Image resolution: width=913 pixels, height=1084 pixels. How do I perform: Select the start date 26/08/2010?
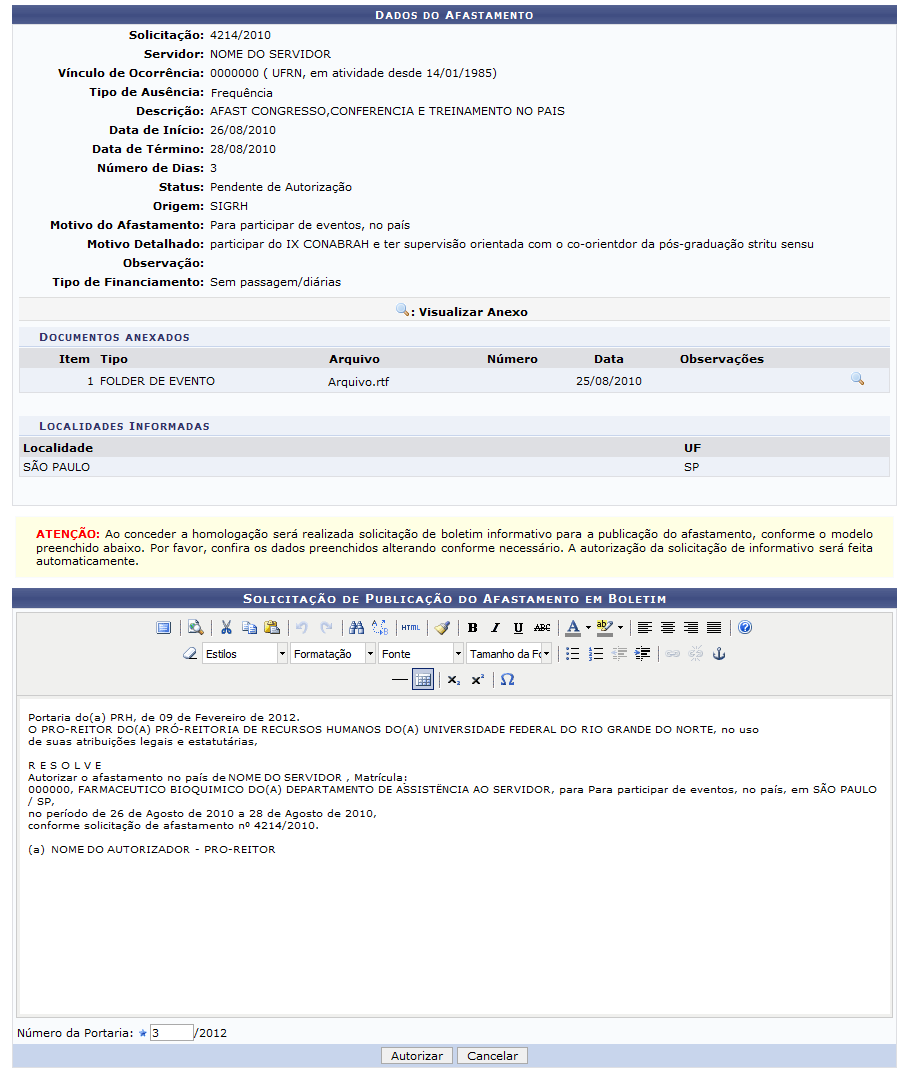coord(243,130)
